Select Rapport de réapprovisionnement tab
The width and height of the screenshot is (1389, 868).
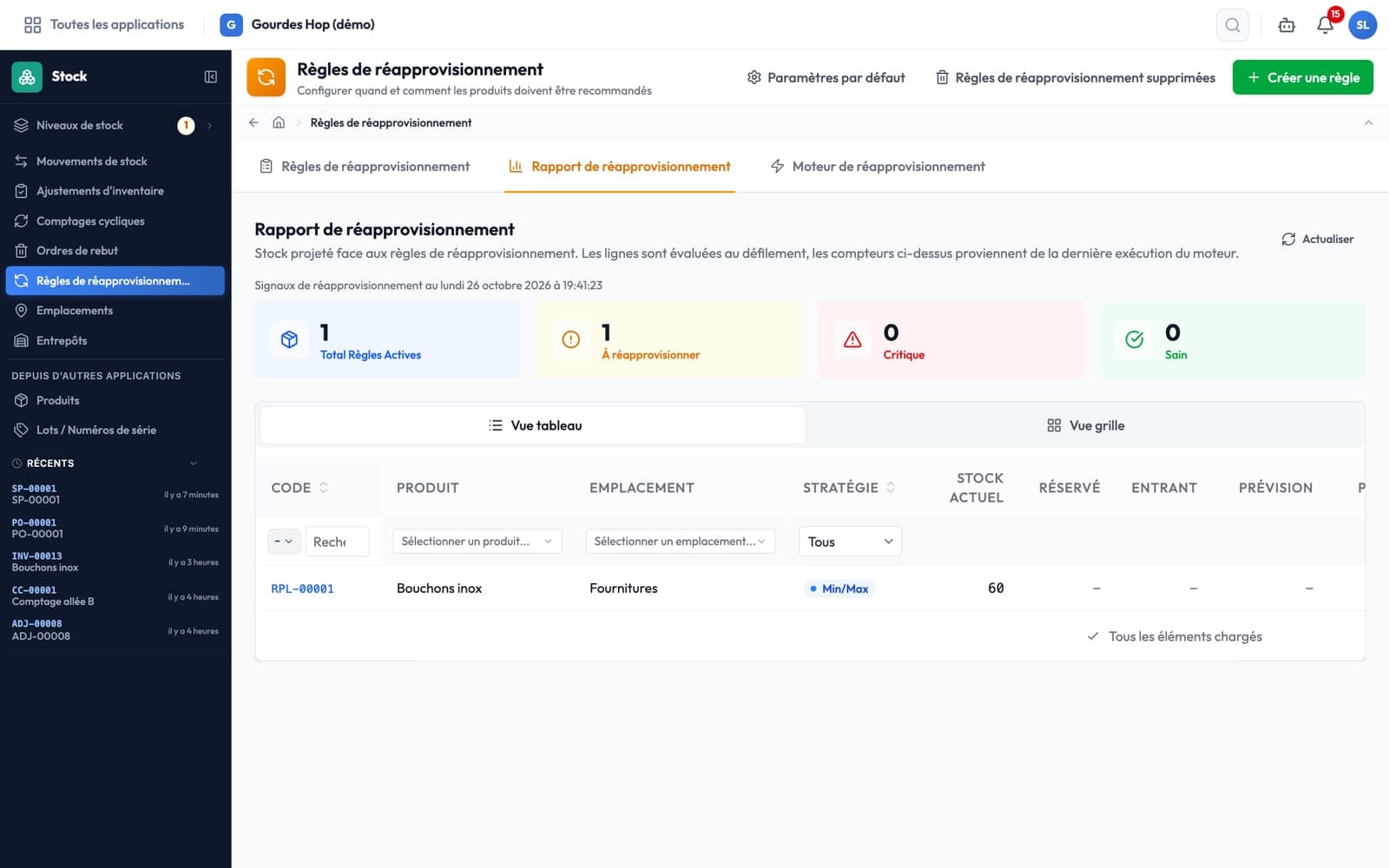[620, 167]
